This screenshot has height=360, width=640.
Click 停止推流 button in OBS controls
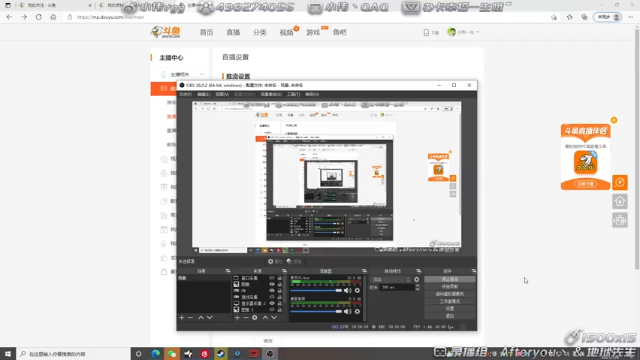[449, 279]
